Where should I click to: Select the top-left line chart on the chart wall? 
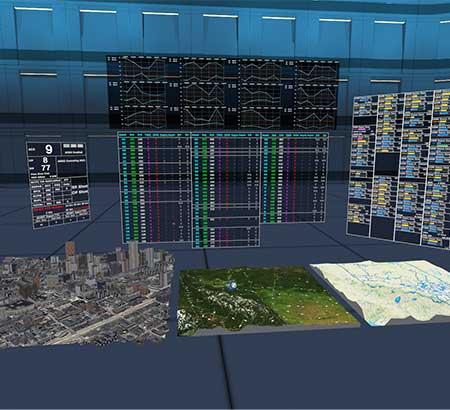143,69
